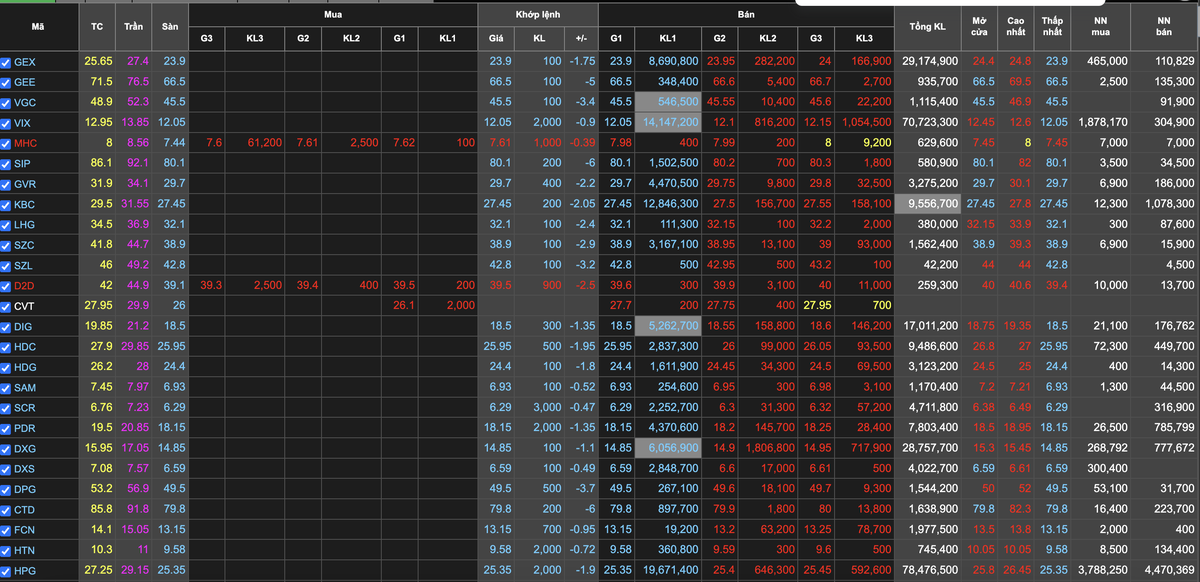
Task: Click the Cao nhất column header
Action: tap(1016, 26)
